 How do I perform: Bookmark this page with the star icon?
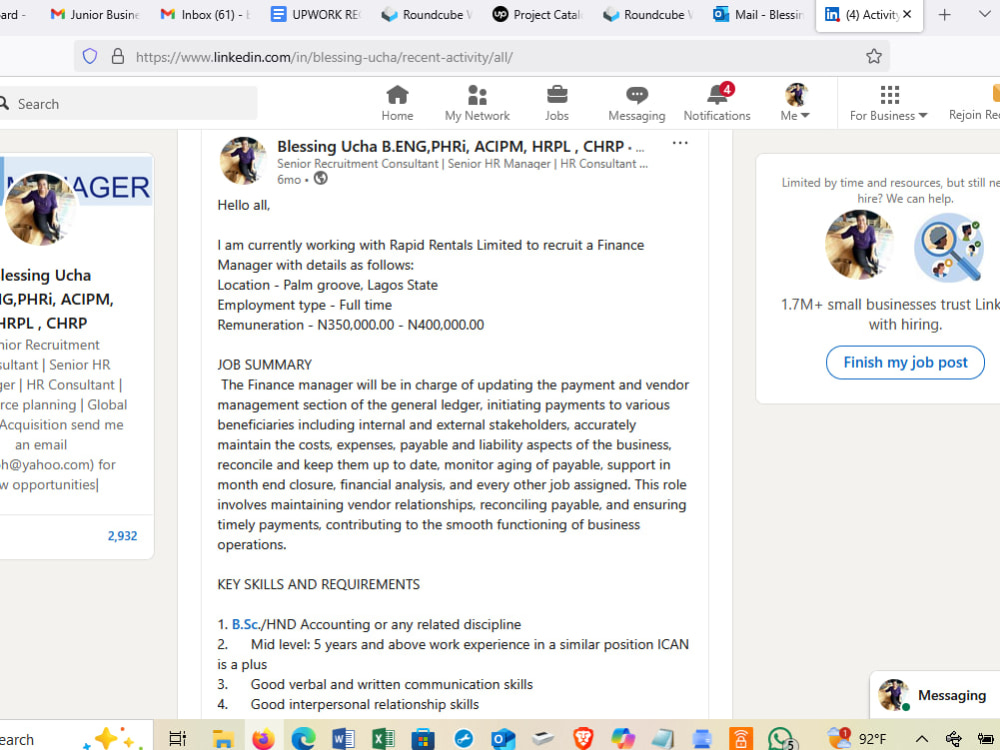[x=873, y=56]
